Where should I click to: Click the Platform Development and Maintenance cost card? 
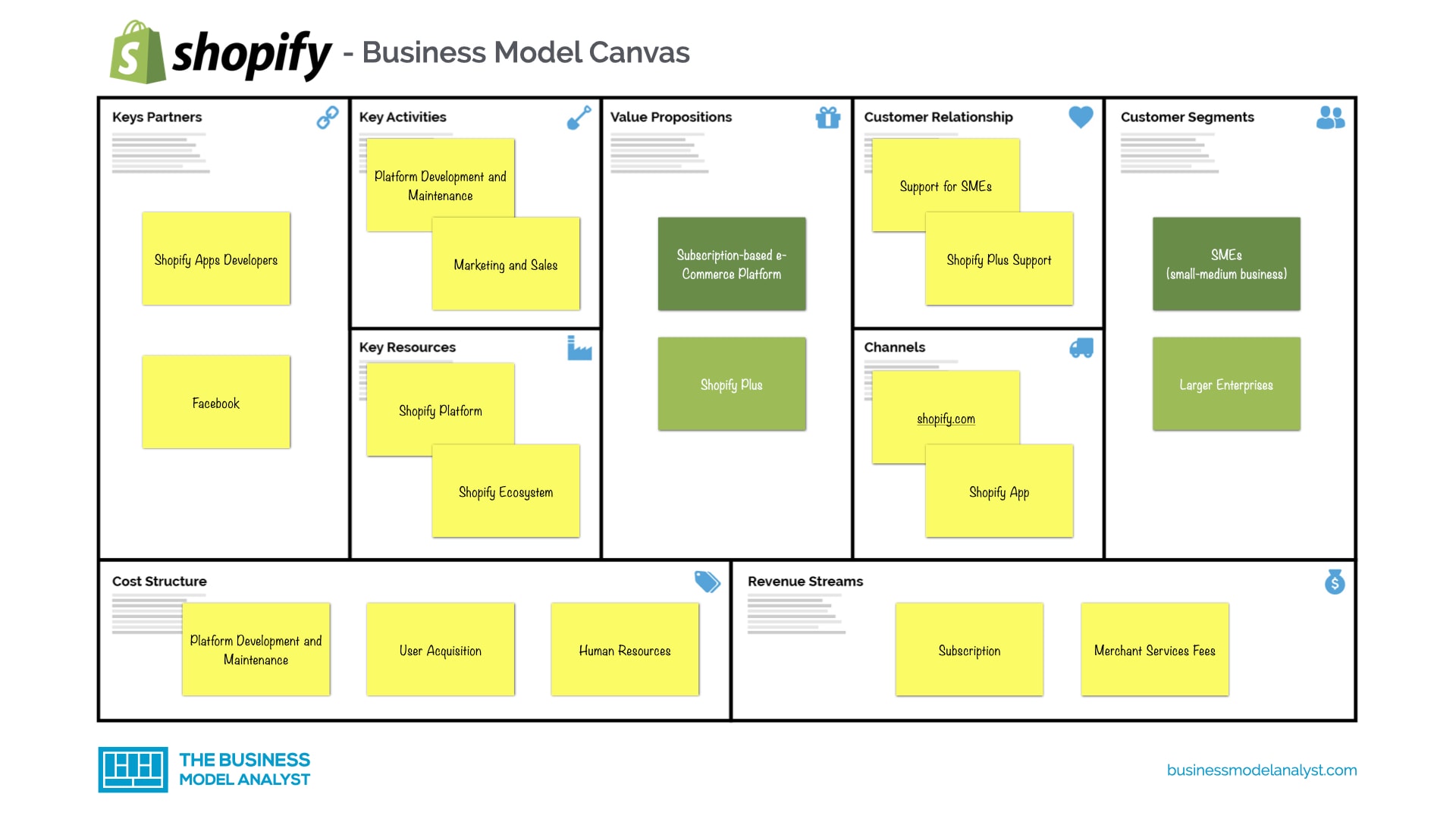pos(253,649)
